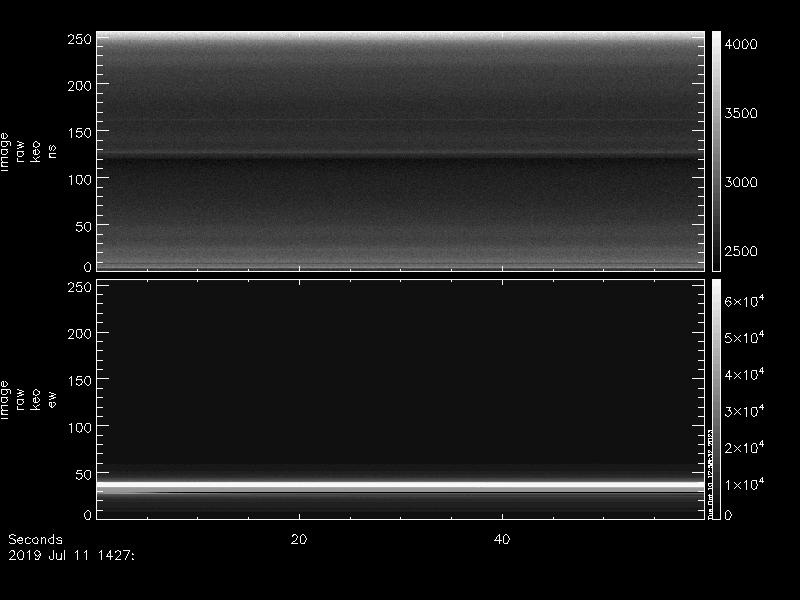
Task: Click the 6×10⁴ colorbar label
Action: click(744, 301)
